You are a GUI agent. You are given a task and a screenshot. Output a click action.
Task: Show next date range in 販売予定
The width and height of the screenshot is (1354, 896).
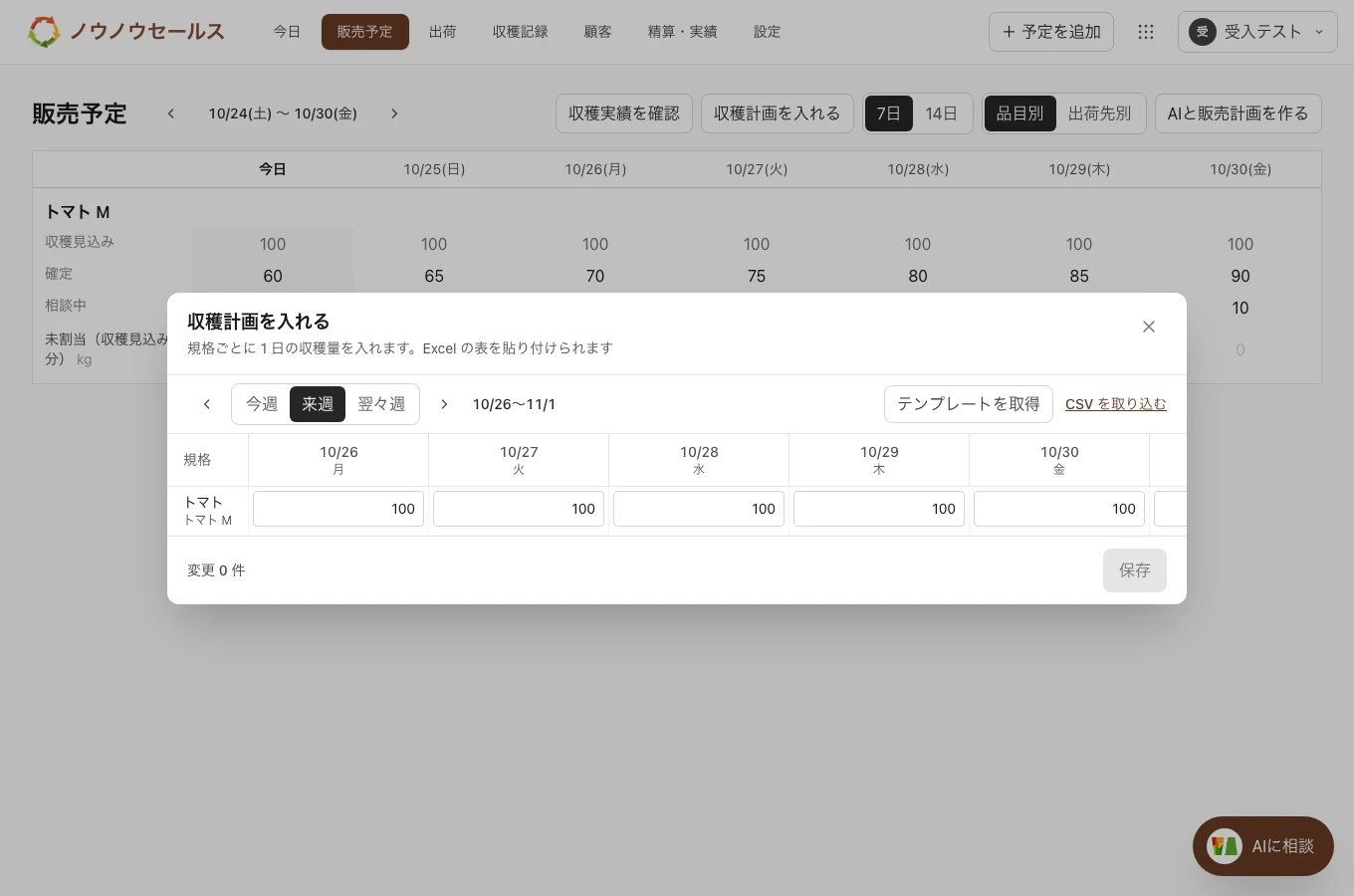394,113
